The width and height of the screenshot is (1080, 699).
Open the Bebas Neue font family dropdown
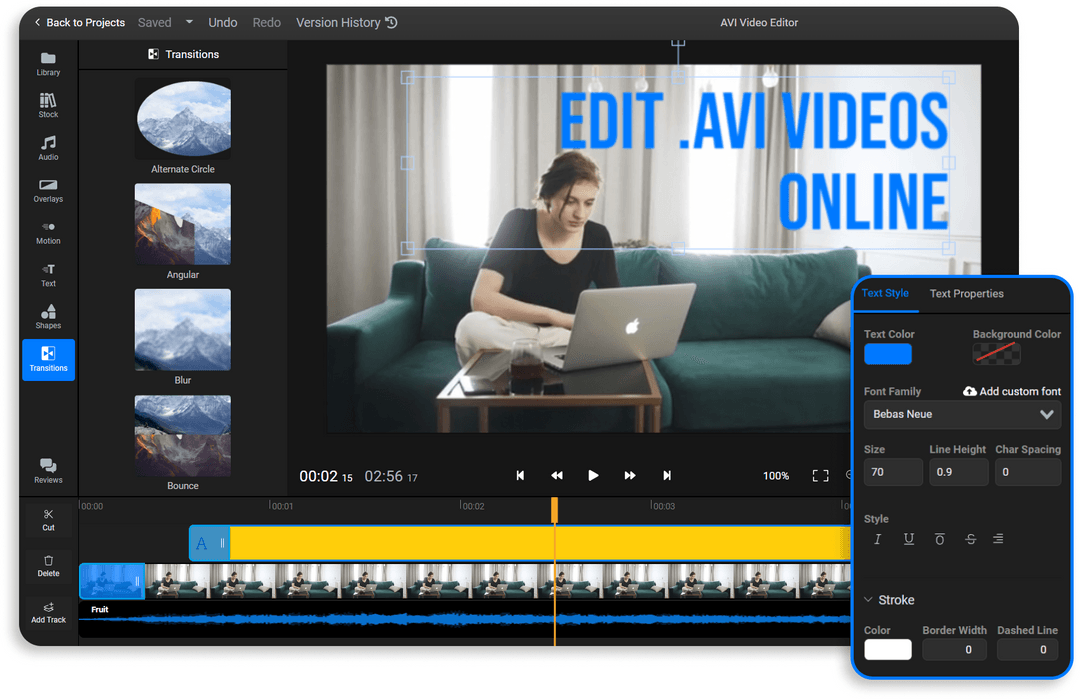point(961,414)
